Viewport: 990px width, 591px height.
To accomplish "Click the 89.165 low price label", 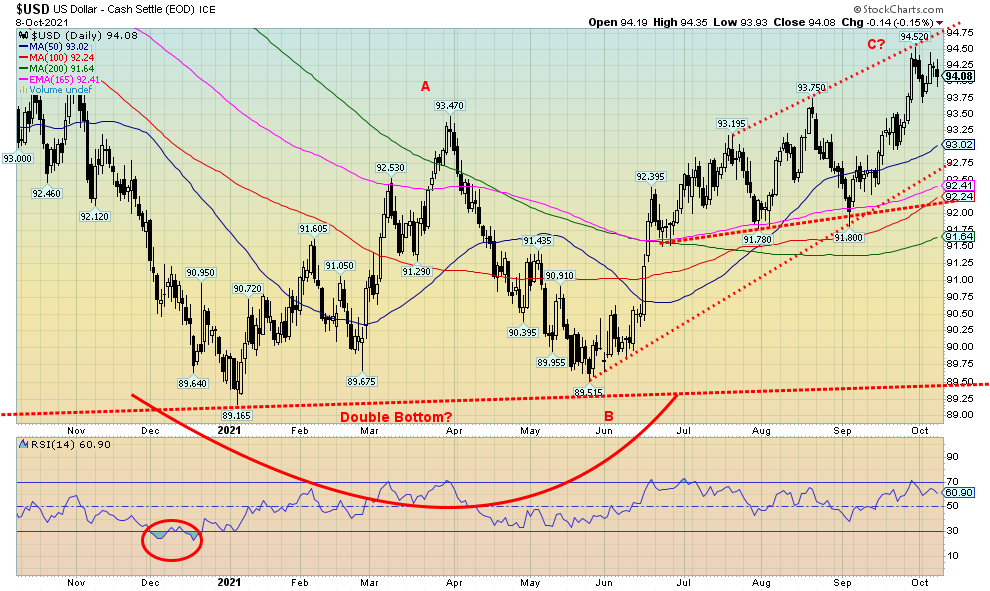I will (x=236, y=414).
